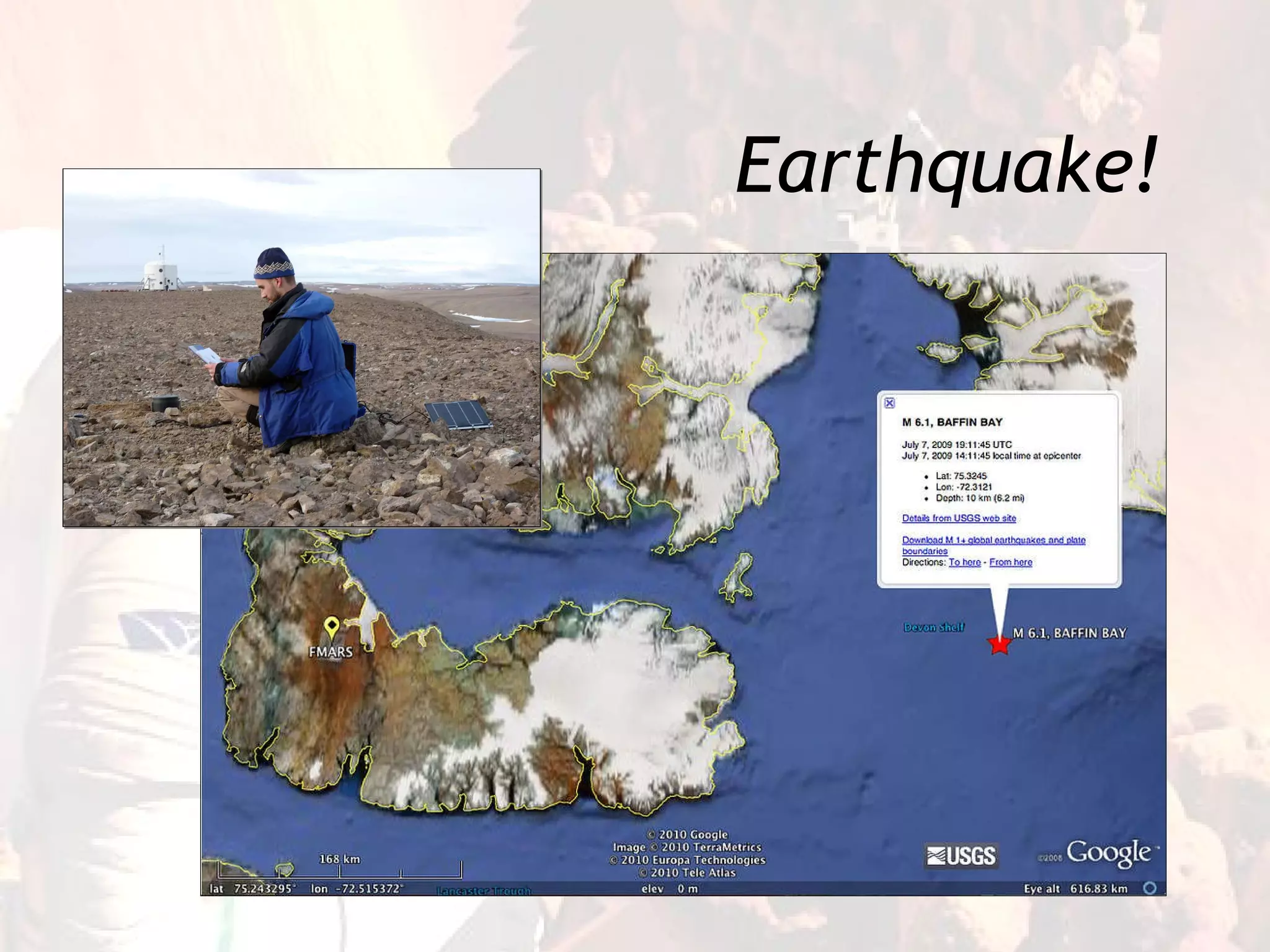Click the elev 0 m status readout

point(670,889)
